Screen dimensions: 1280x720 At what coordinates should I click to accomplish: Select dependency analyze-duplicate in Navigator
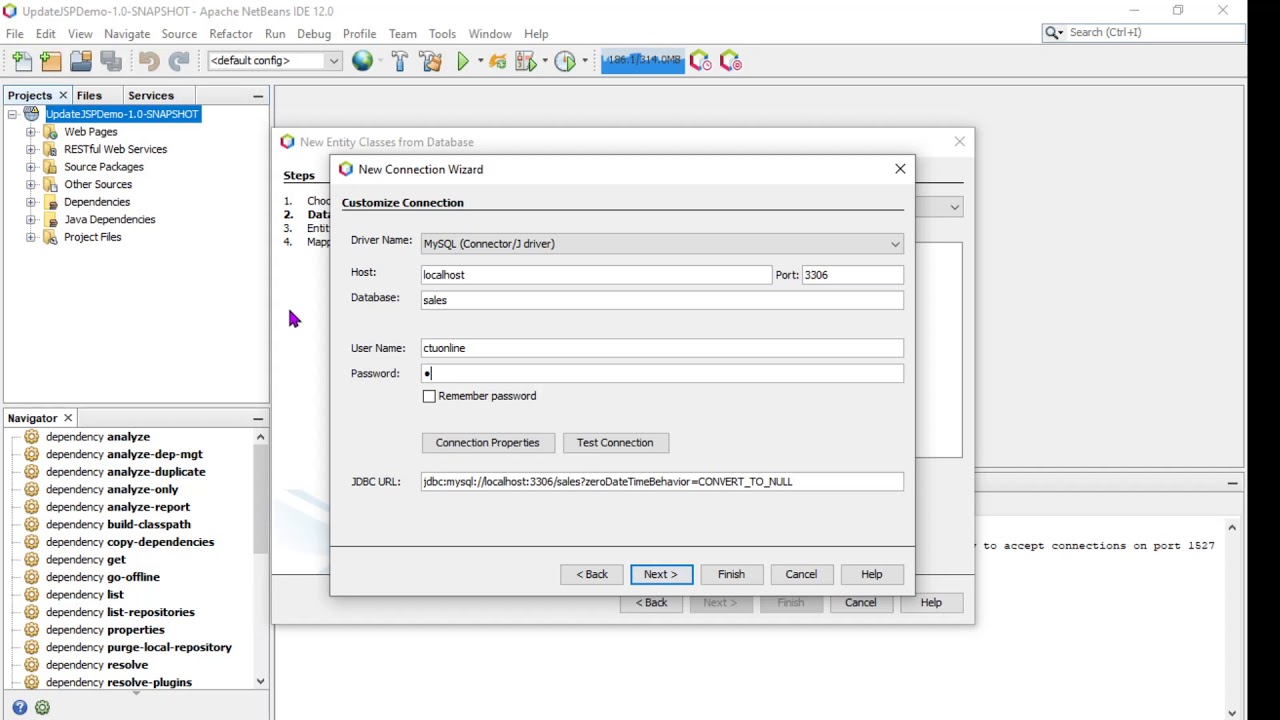pyautogui.click(x=125, y=472)
